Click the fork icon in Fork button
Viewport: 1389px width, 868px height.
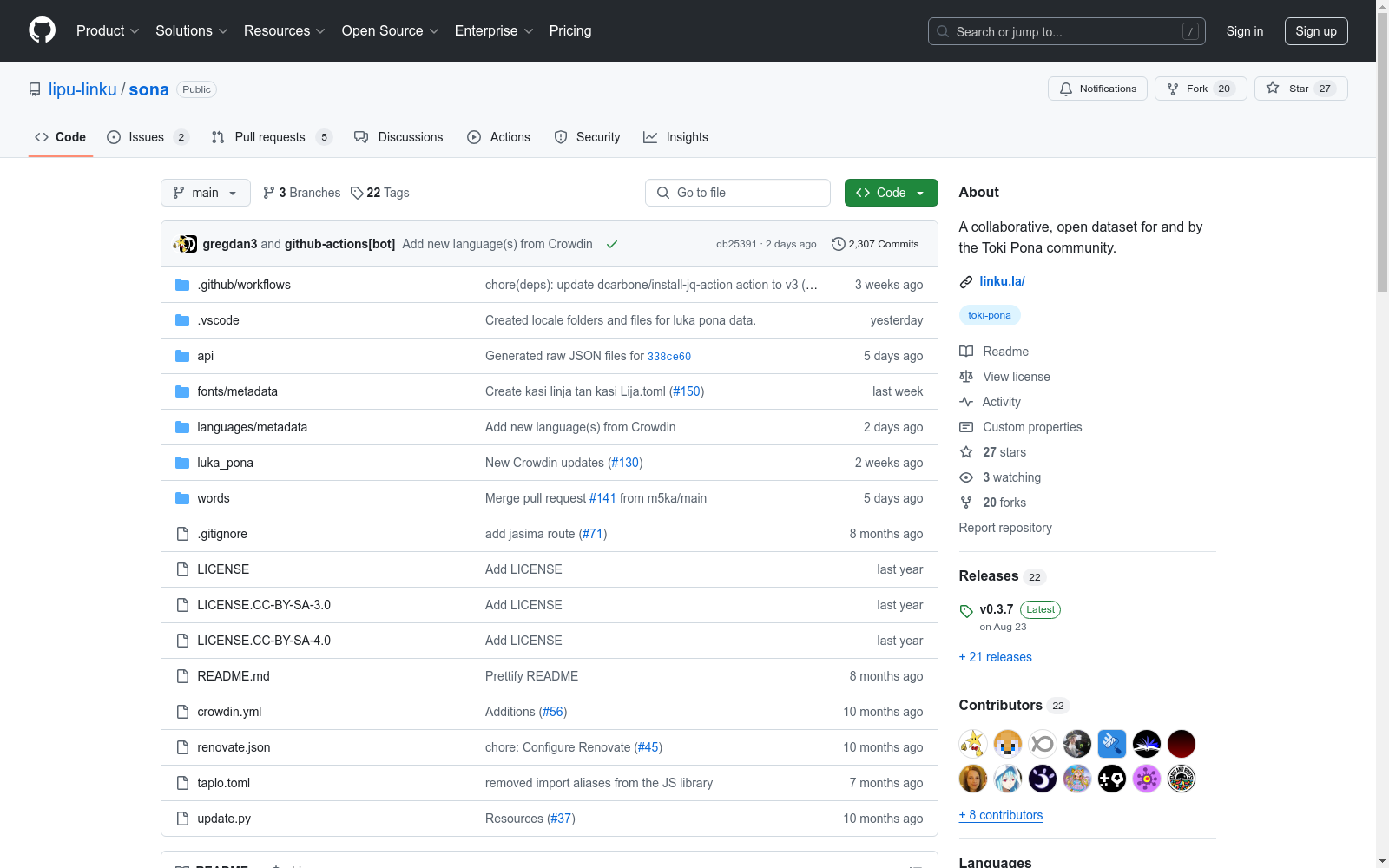(1173, 89)
